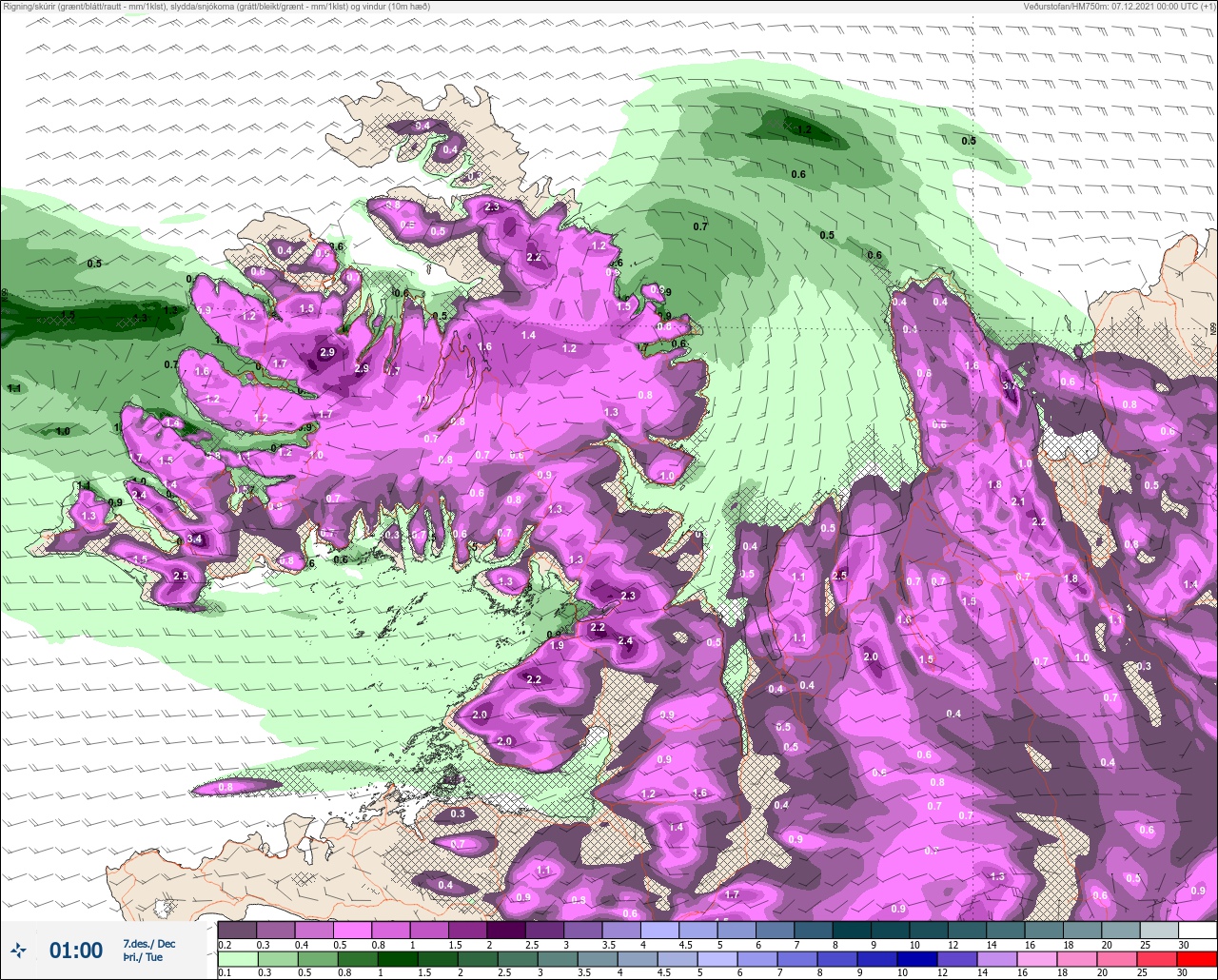The image size is (1218, 980).
Task: Pick the dark purple 0.2 snow legend swatch
Action: tap(237, 930)
